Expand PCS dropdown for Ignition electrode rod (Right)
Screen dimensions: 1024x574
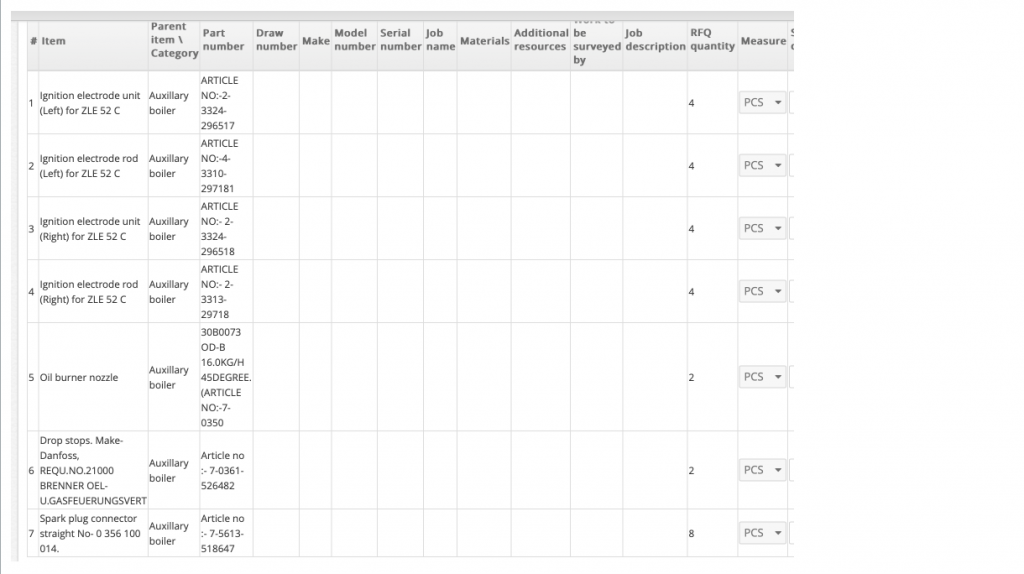(763, 291)
